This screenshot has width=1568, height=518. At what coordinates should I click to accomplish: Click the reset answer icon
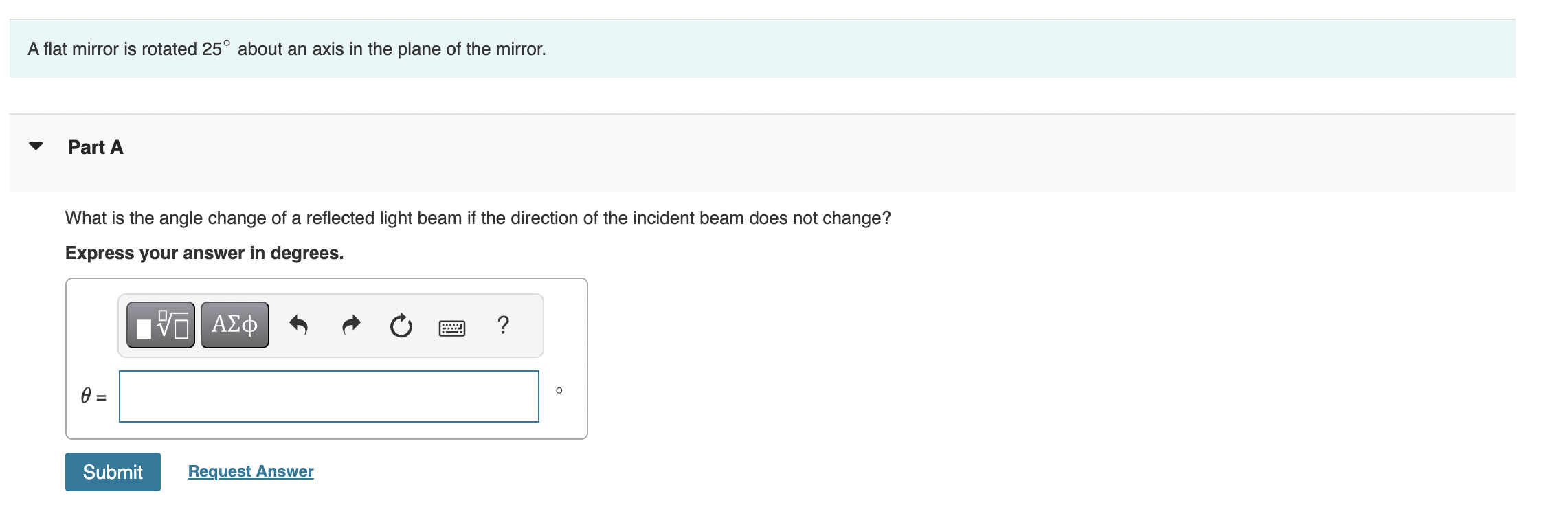click(401, 324)
